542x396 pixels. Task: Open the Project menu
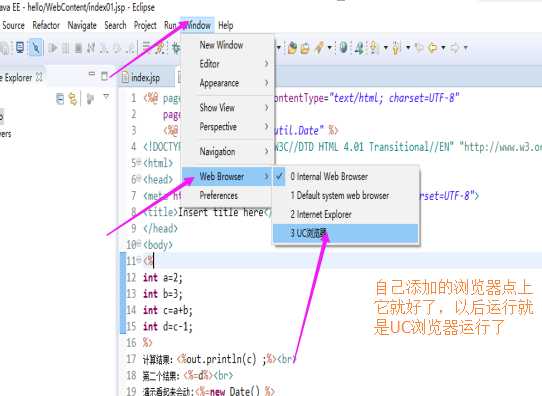145,26
